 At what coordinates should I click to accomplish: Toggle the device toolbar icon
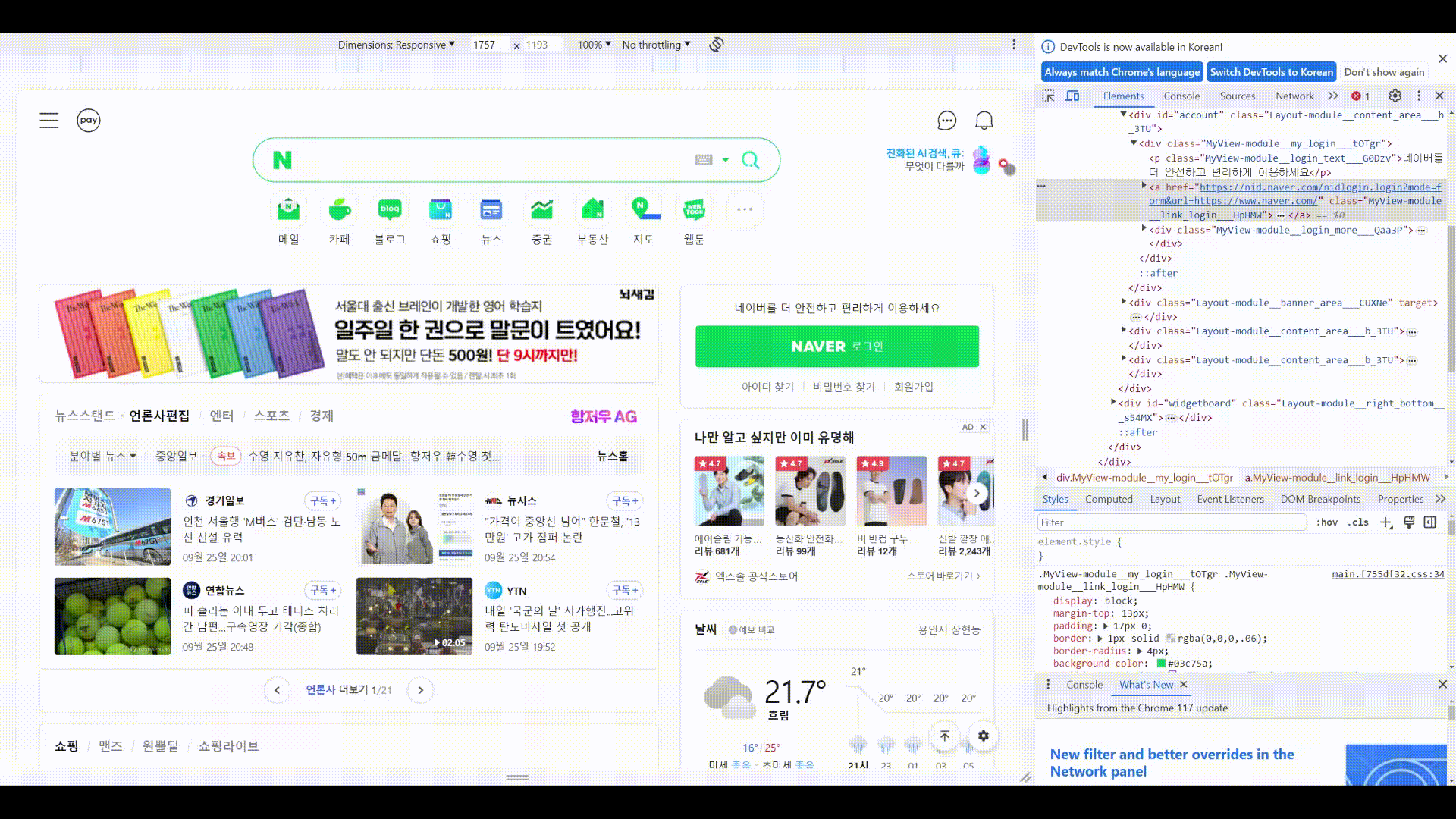pos(1072,96)
